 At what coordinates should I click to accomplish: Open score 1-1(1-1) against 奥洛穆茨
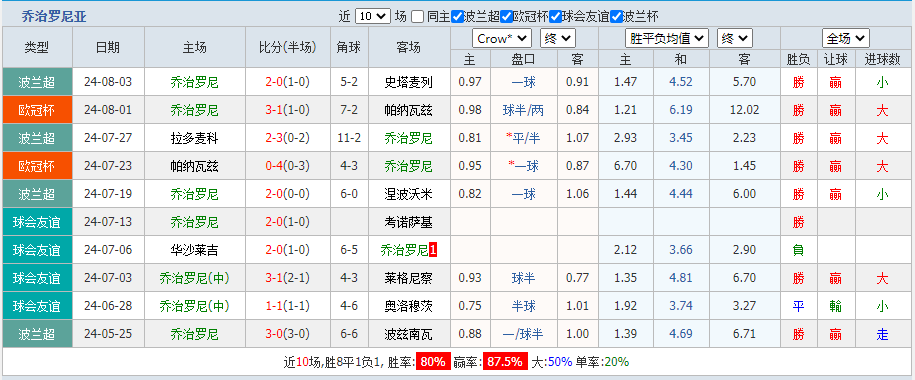coord(287,306)
